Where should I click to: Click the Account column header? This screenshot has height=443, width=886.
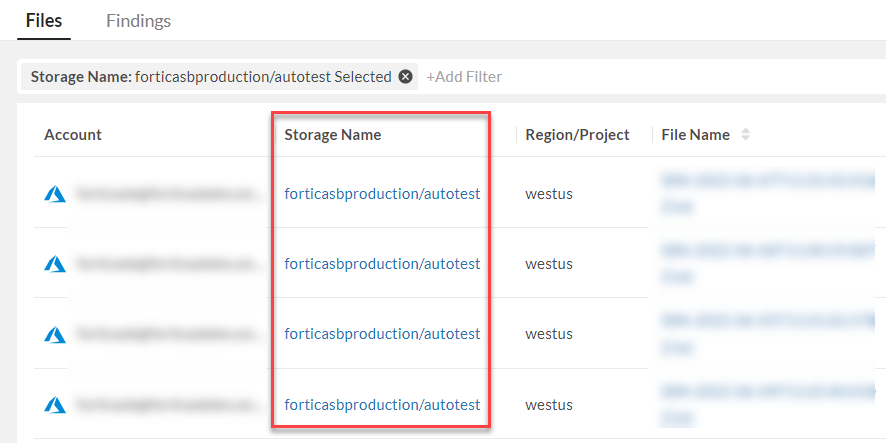73,135
